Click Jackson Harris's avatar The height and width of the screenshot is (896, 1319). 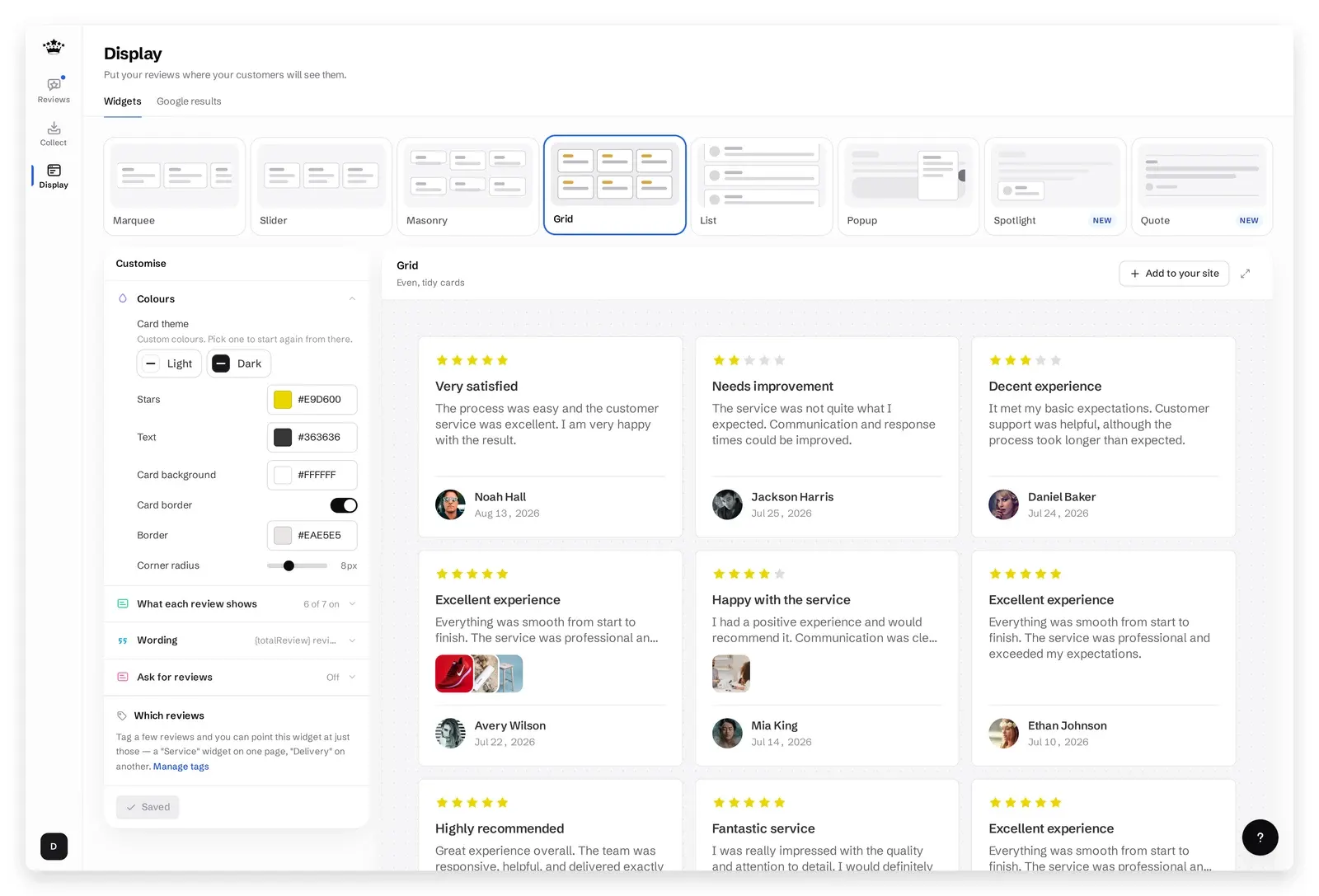click(x=727, y=504)
